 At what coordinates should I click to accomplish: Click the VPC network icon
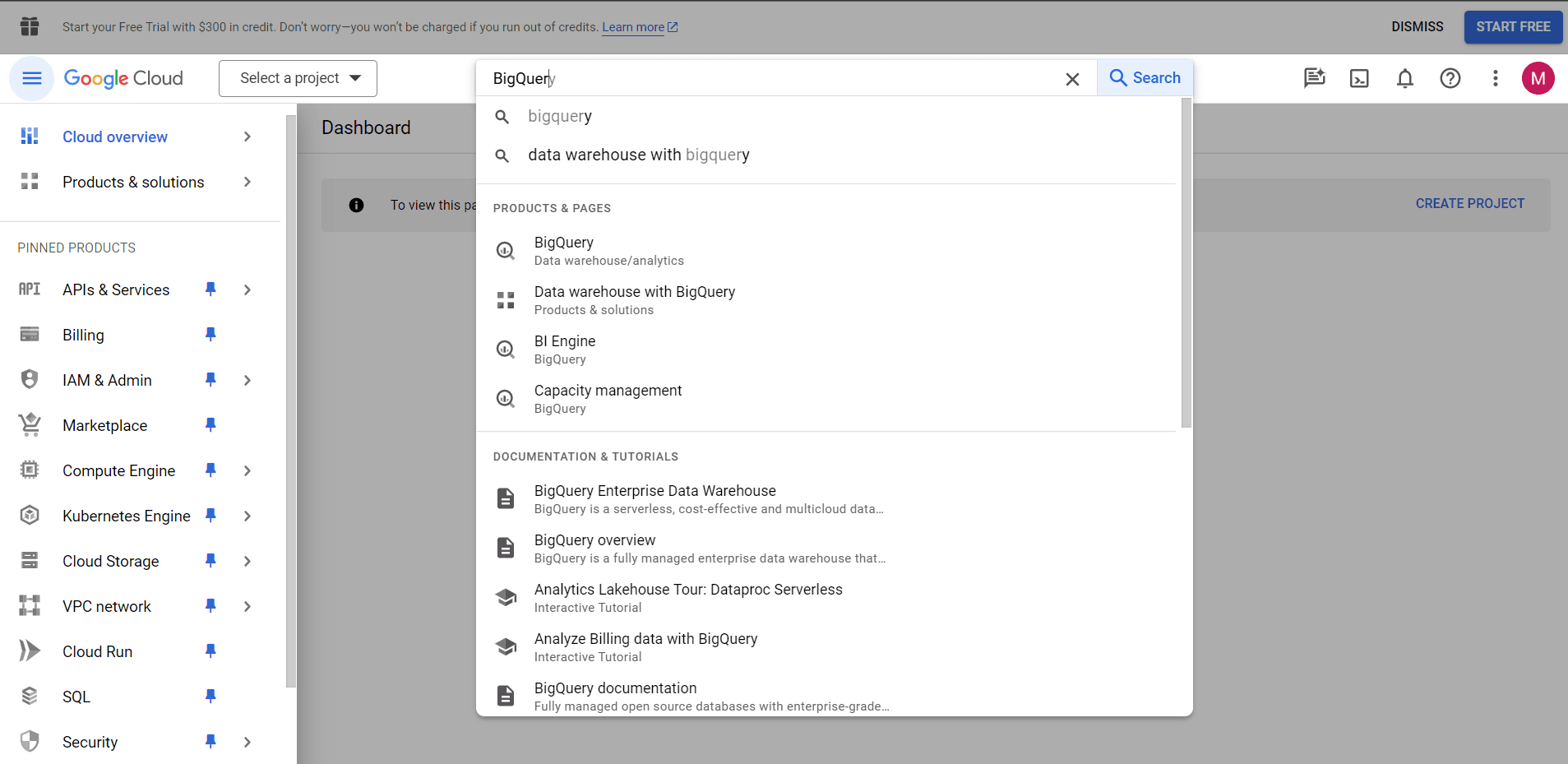[30, 606]
